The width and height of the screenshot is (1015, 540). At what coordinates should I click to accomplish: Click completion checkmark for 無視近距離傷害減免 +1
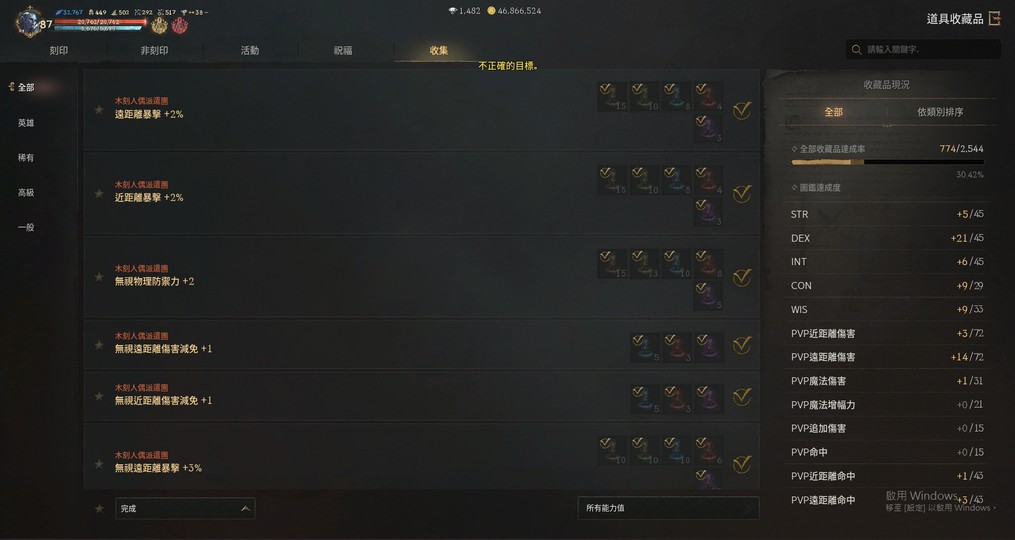coord(742,396)
